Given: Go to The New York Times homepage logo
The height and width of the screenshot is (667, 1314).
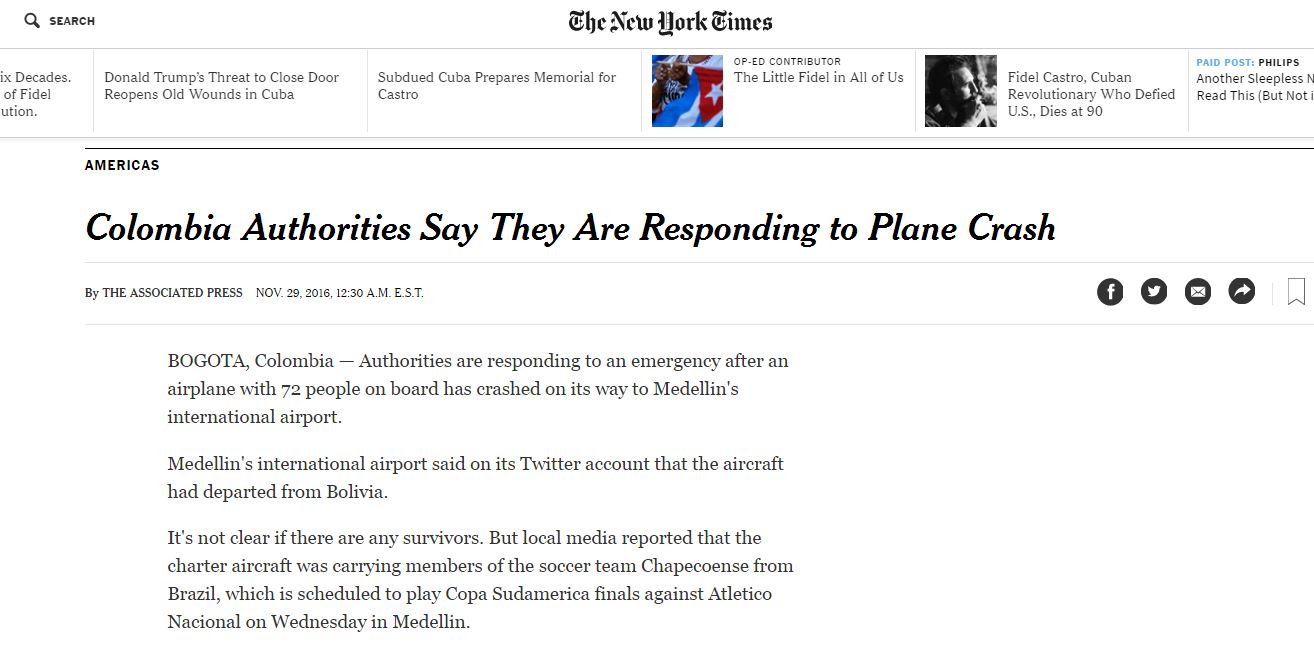Looking at the screenshot, I should point(670,22).
